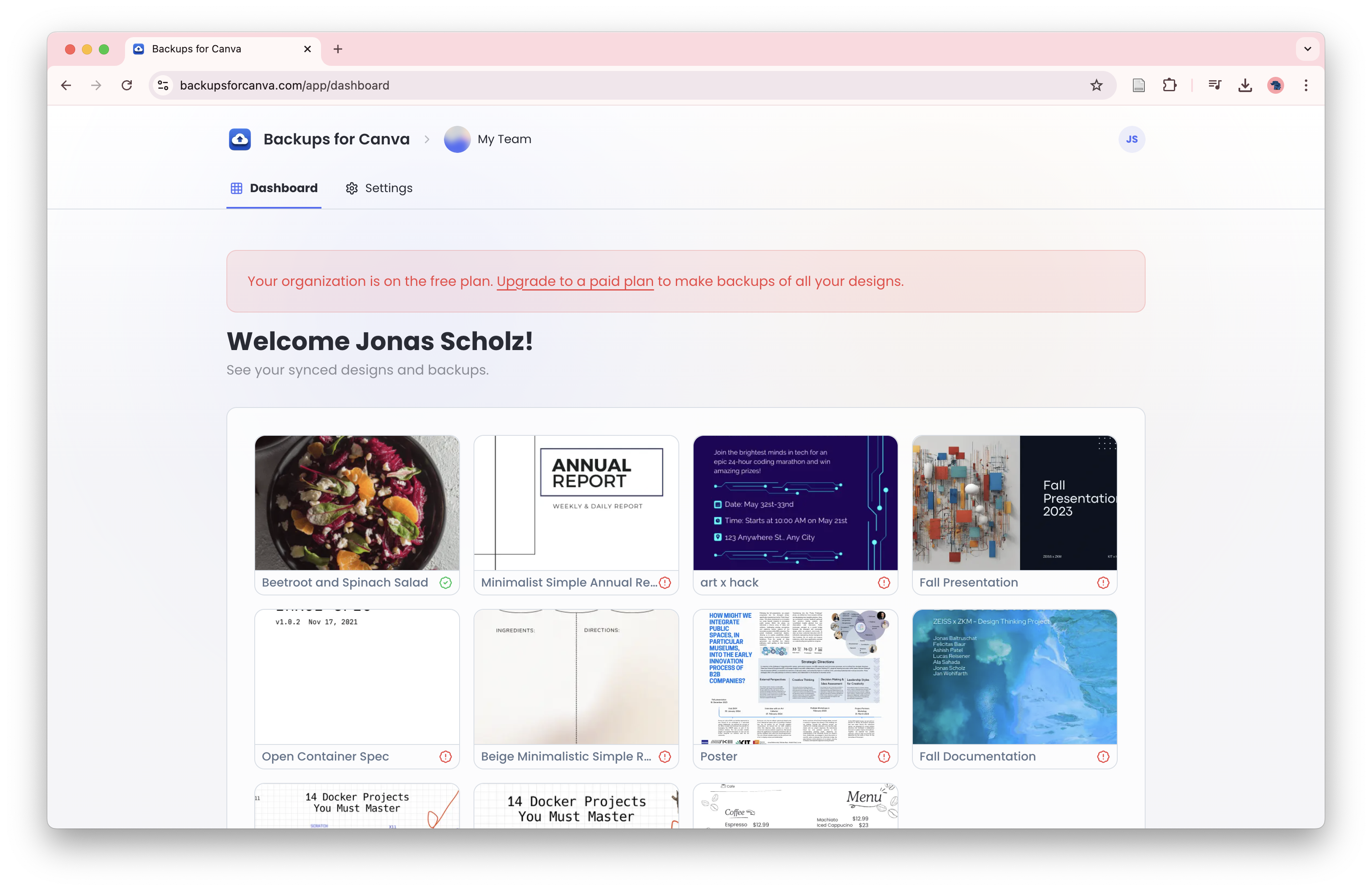The height and width of the screenshot is (891, 1372).
Task: Follow the Upgrade to a paid plan link
Action: pos(575,281)
